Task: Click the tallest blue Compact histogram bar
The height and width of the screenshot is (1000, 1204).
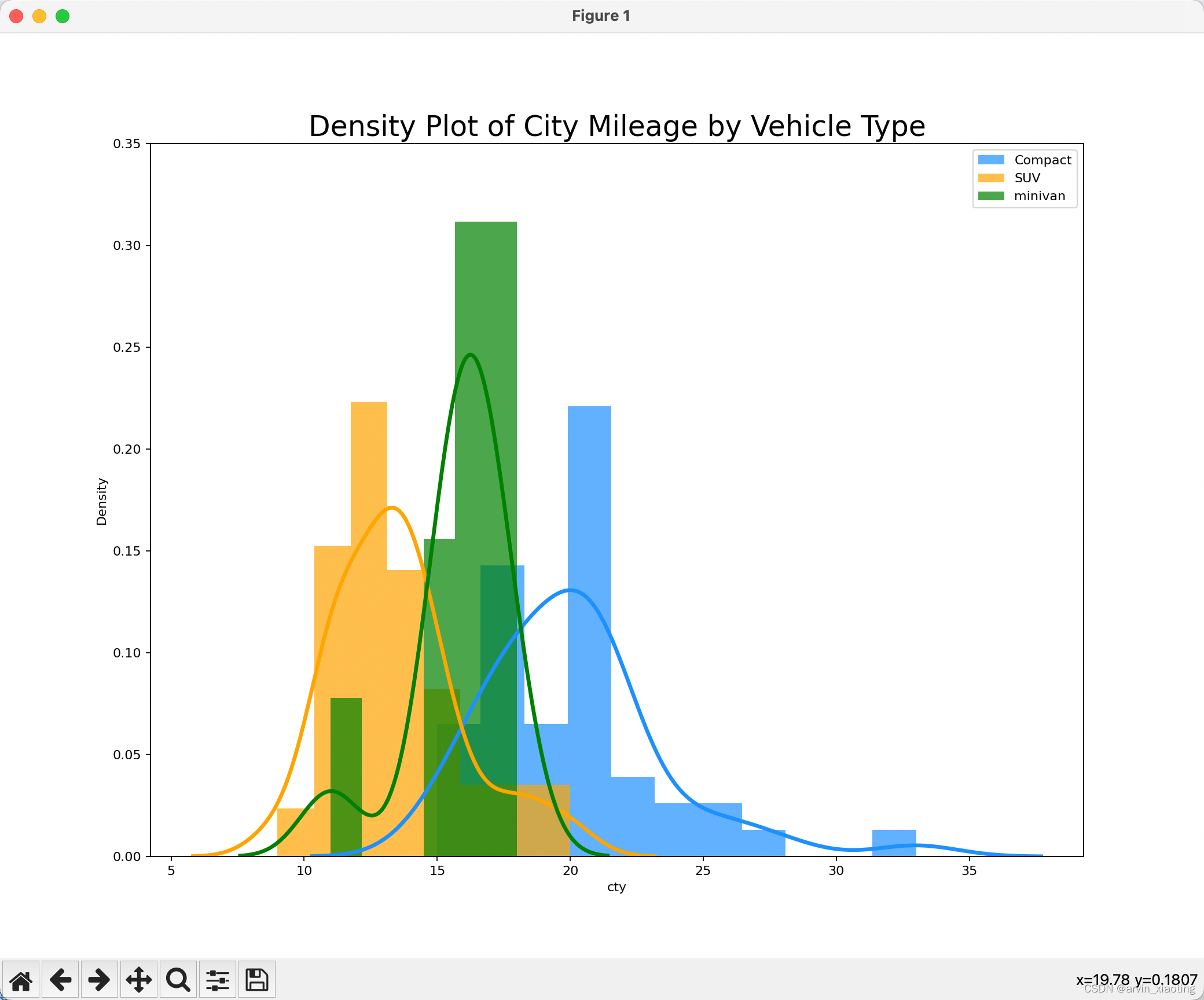Action: [589, 492]
